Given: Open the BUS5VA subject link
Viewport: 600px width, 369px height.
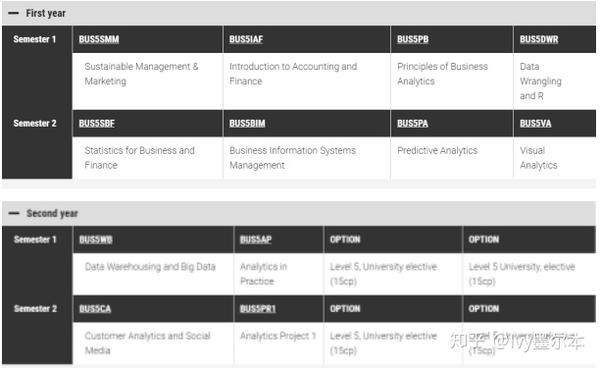Looking at the screenshot, I should click(x=535, y=123).
